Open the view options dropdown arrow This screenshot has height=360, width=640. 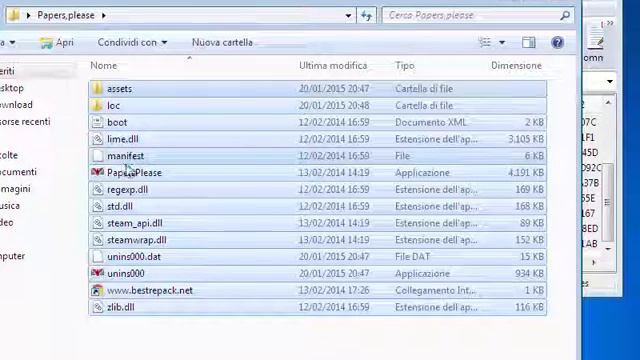(502, 42)
